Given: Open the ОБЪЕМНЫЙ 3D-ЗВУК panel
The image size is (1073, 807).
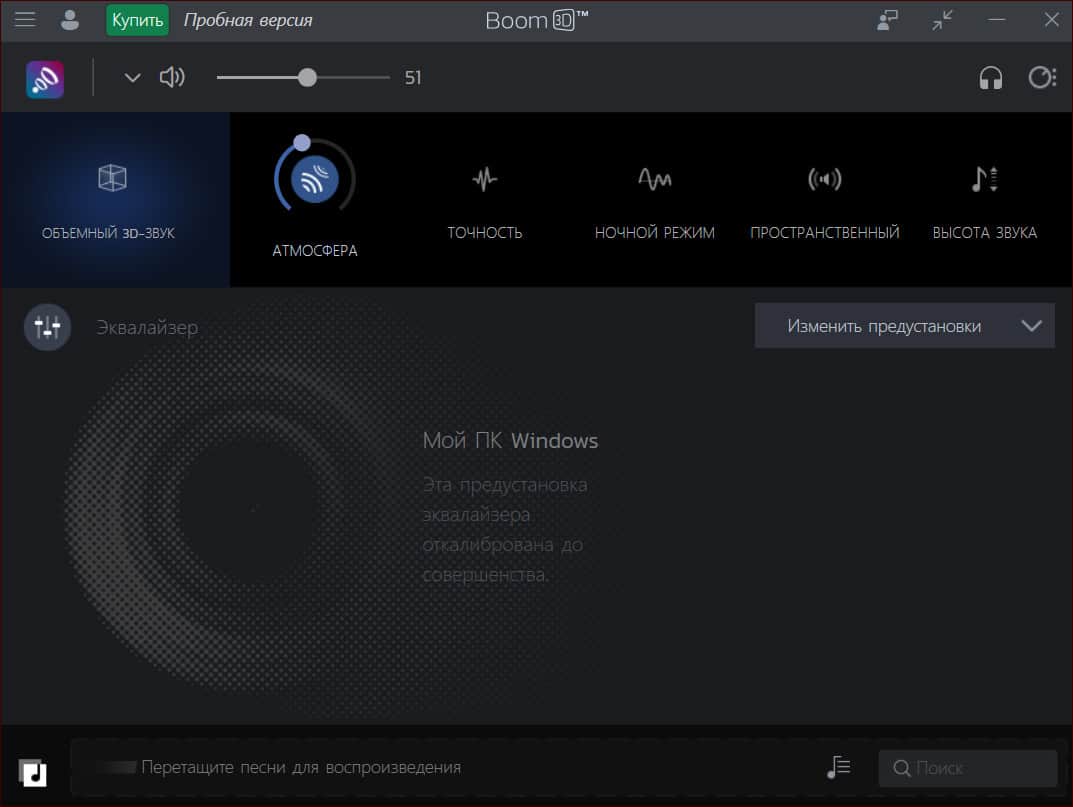Looking at the screenshot, I should click(115, 199).
